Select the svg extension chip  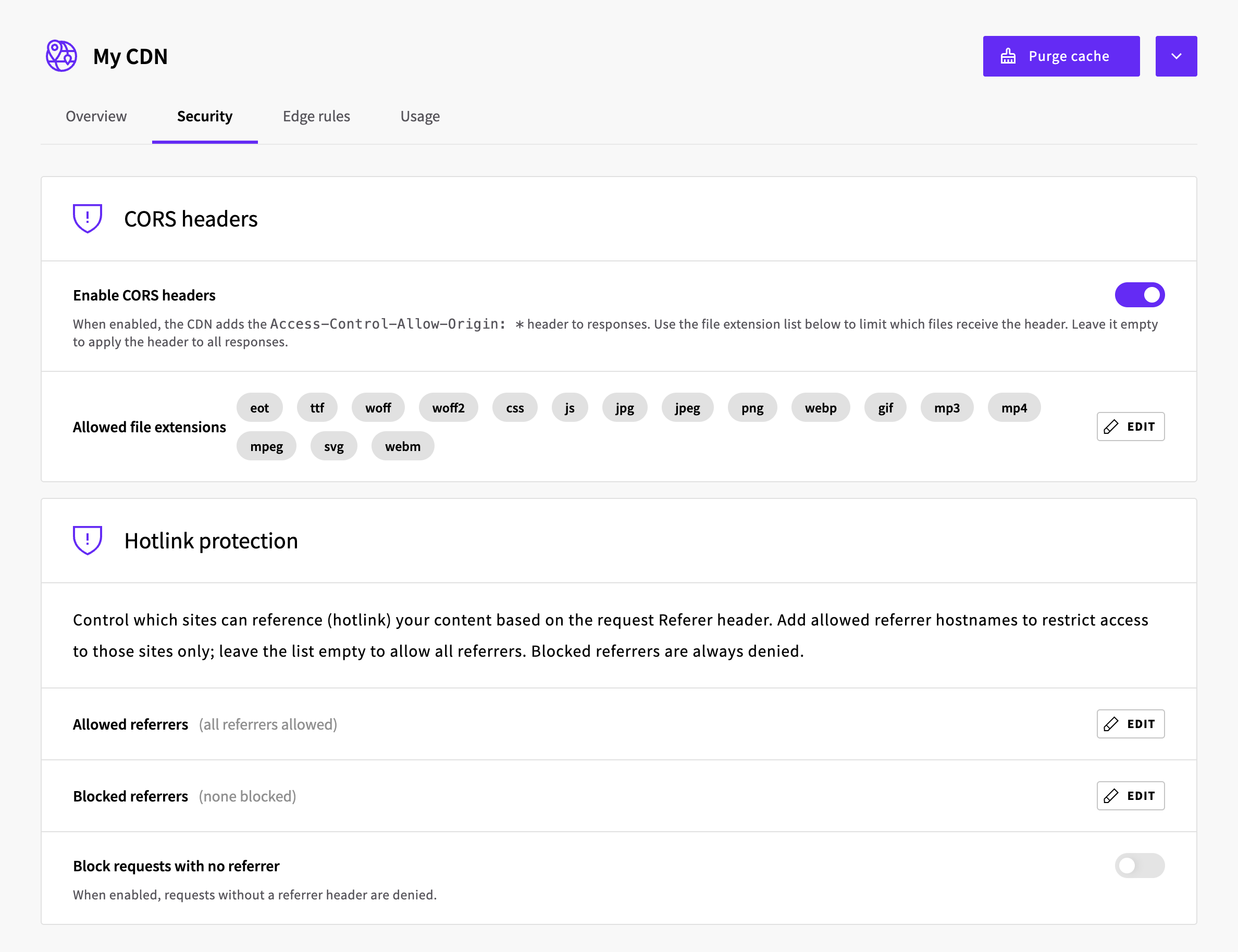click(x=334, y=446)
